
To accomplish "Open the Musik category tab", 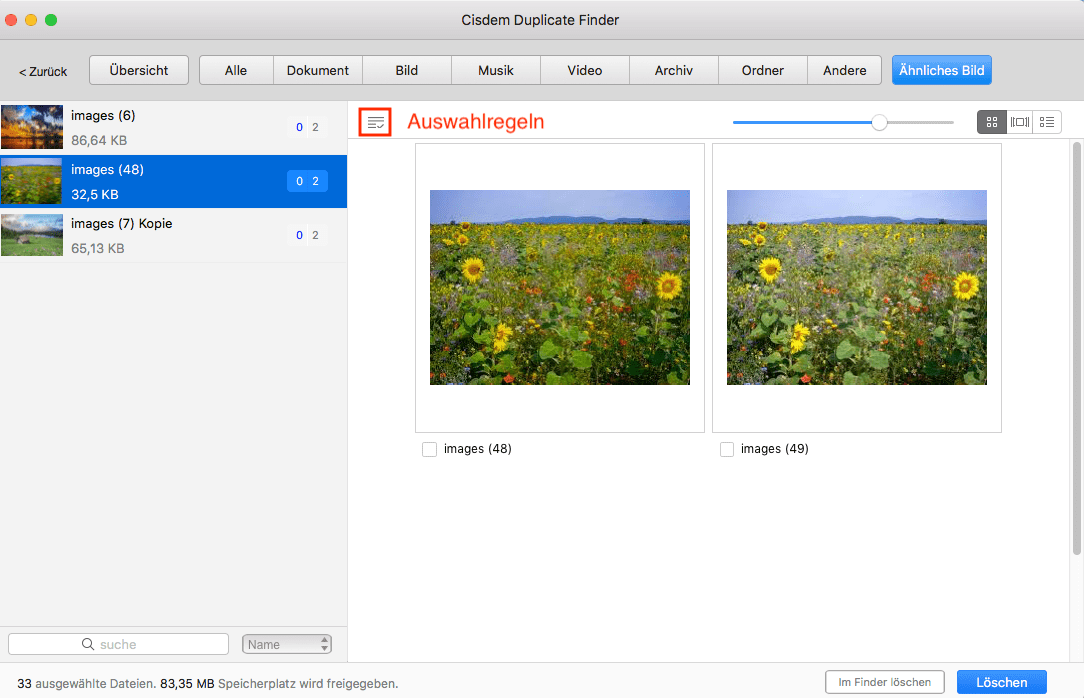I will (x=494, y=70).
